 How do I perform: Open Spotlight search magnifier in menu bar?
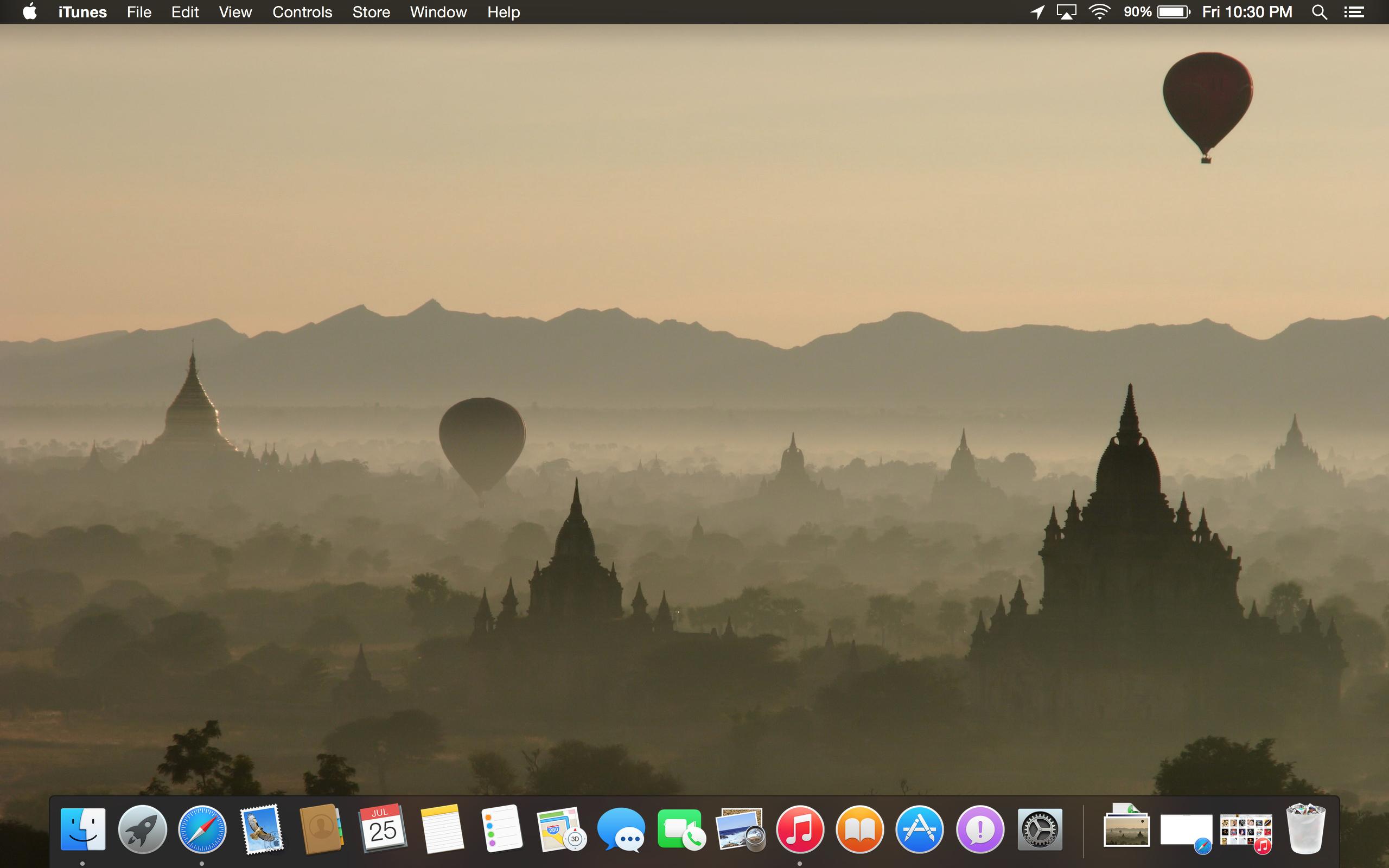[x=1319, y=12]
